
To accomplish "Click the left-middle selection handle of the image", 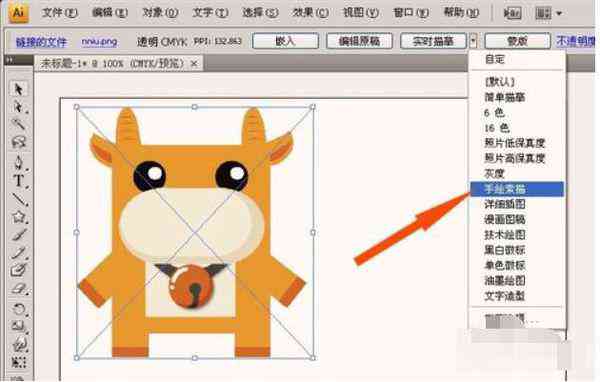I will (x=77, y=232).
